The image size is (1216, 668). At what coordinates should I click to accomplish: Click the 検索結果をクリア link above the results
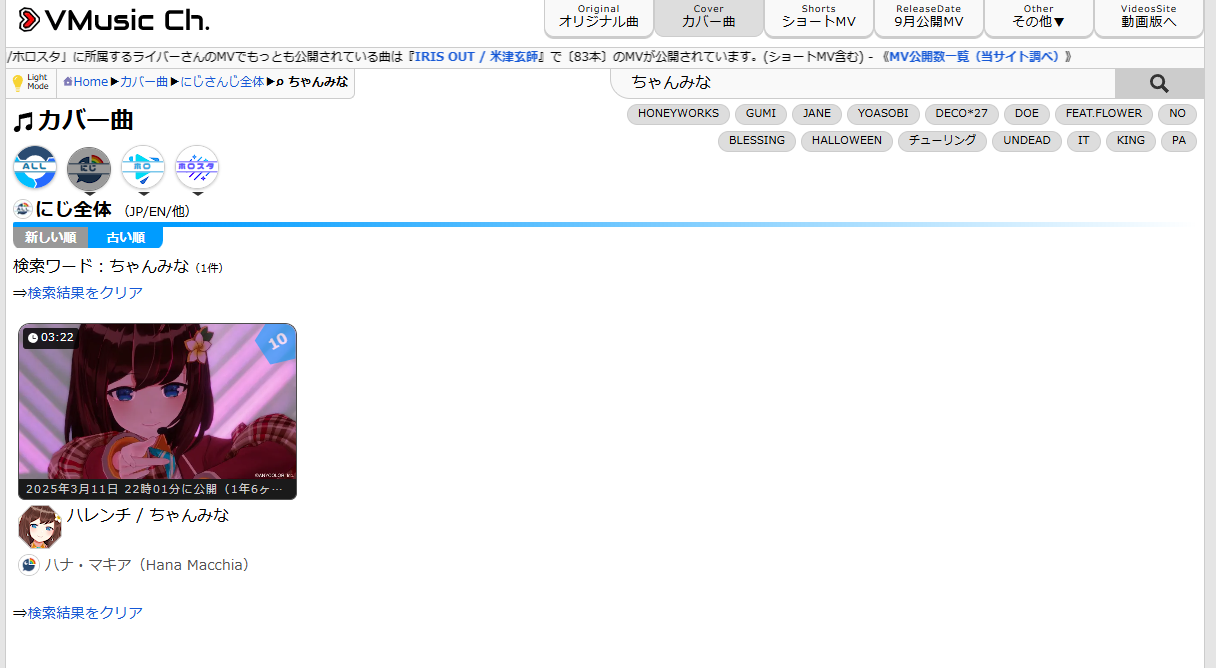[x=85, y=293]
